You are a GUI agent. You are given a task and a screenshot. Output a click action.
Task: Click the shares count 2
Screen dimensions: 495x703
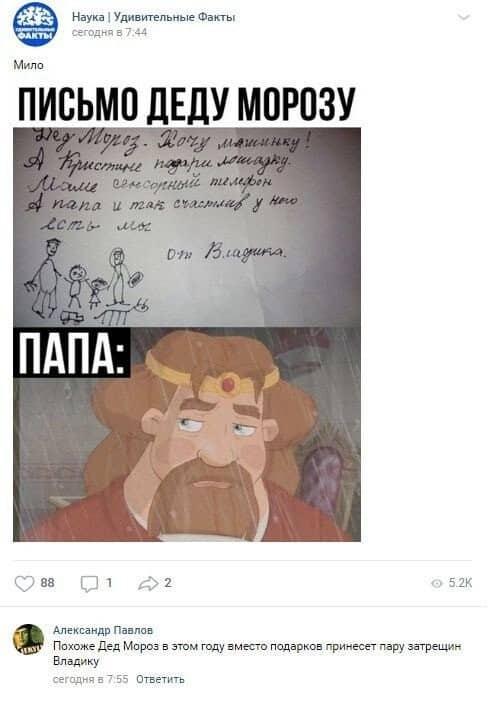[168, 582]
